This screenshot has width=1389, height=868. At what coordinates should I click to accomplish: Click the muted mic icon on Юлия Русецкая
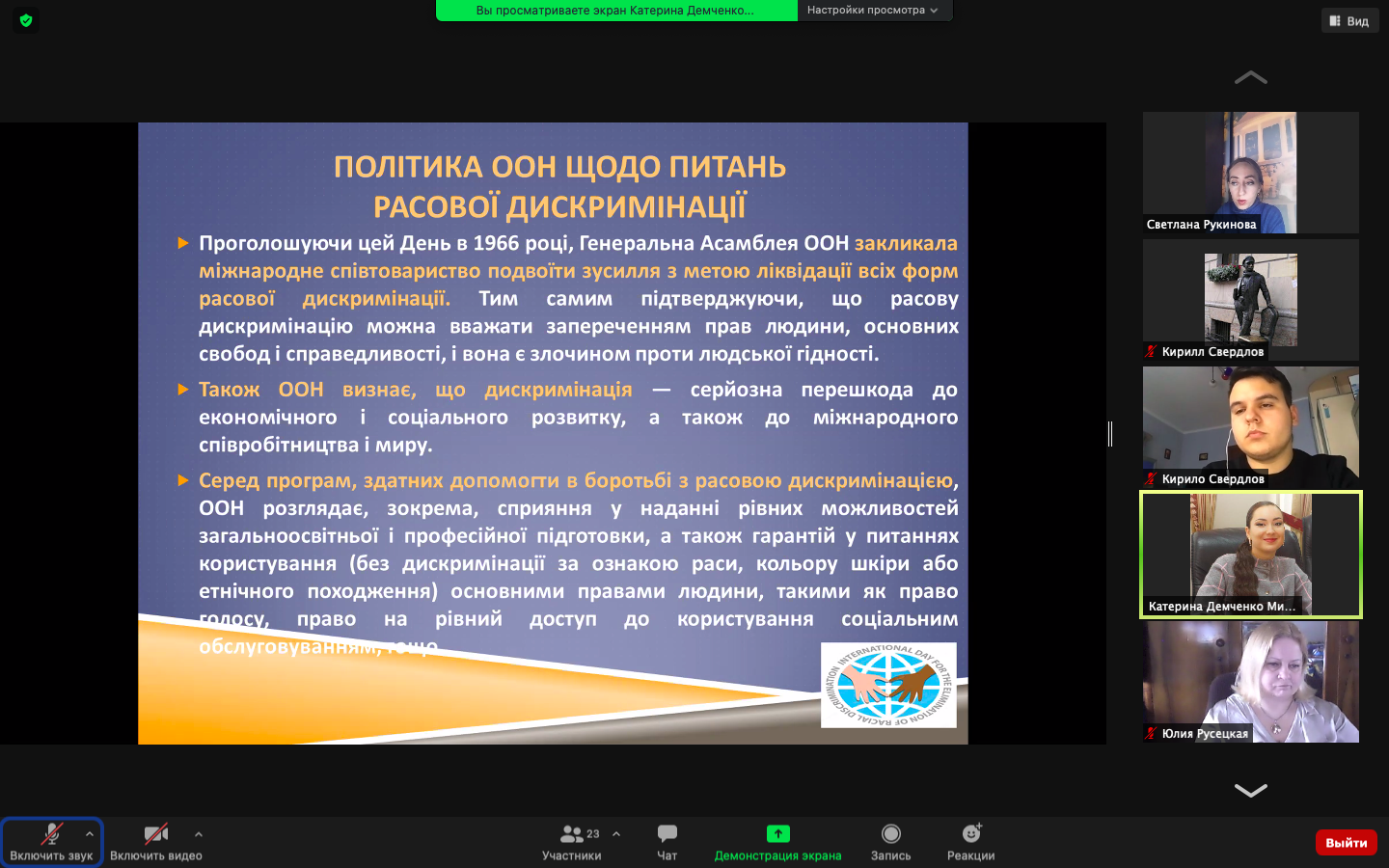[x=1151, y=733]
